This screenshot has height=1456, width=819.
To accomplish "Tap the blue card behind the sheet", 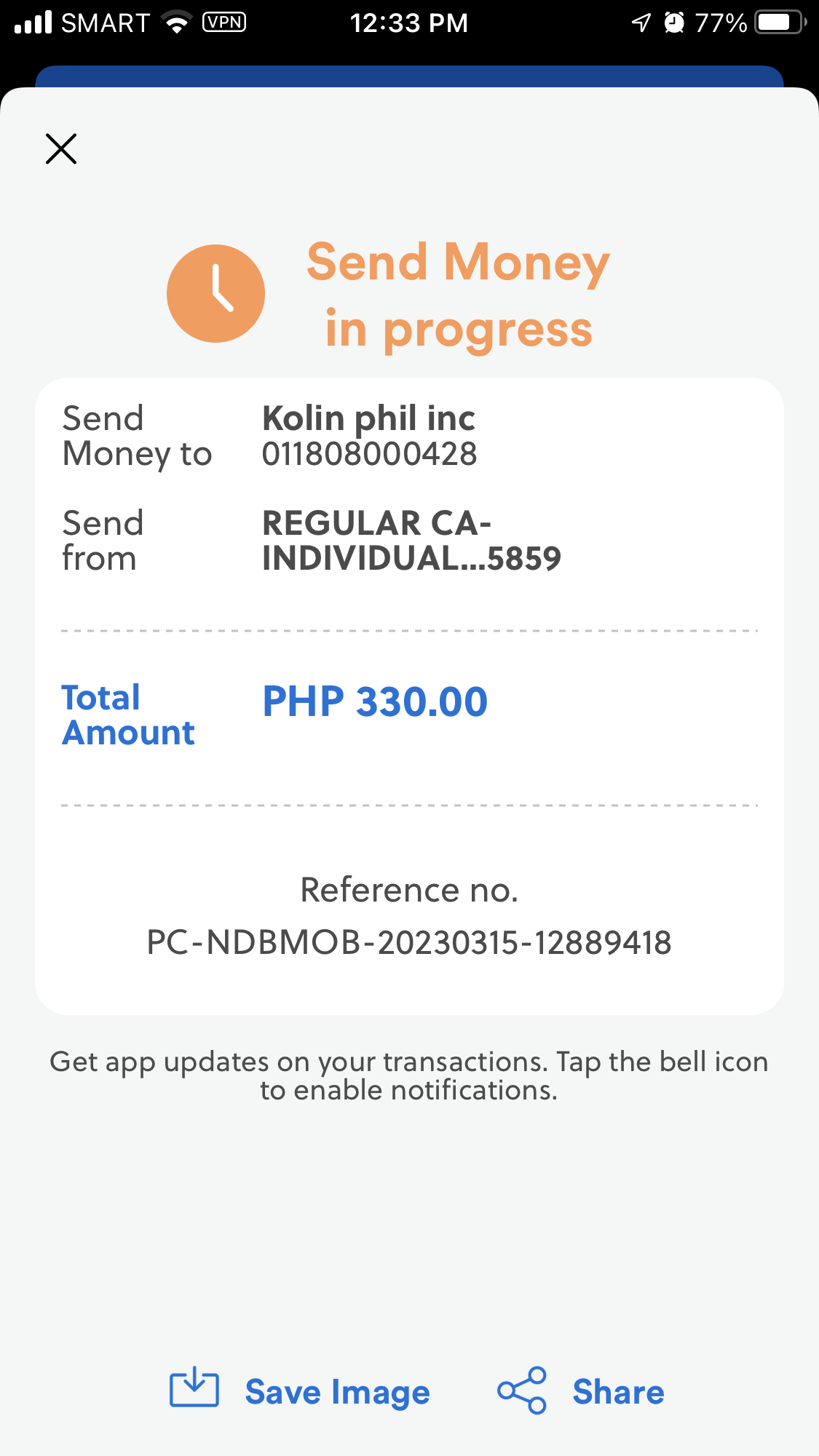I will click(409, 76).
